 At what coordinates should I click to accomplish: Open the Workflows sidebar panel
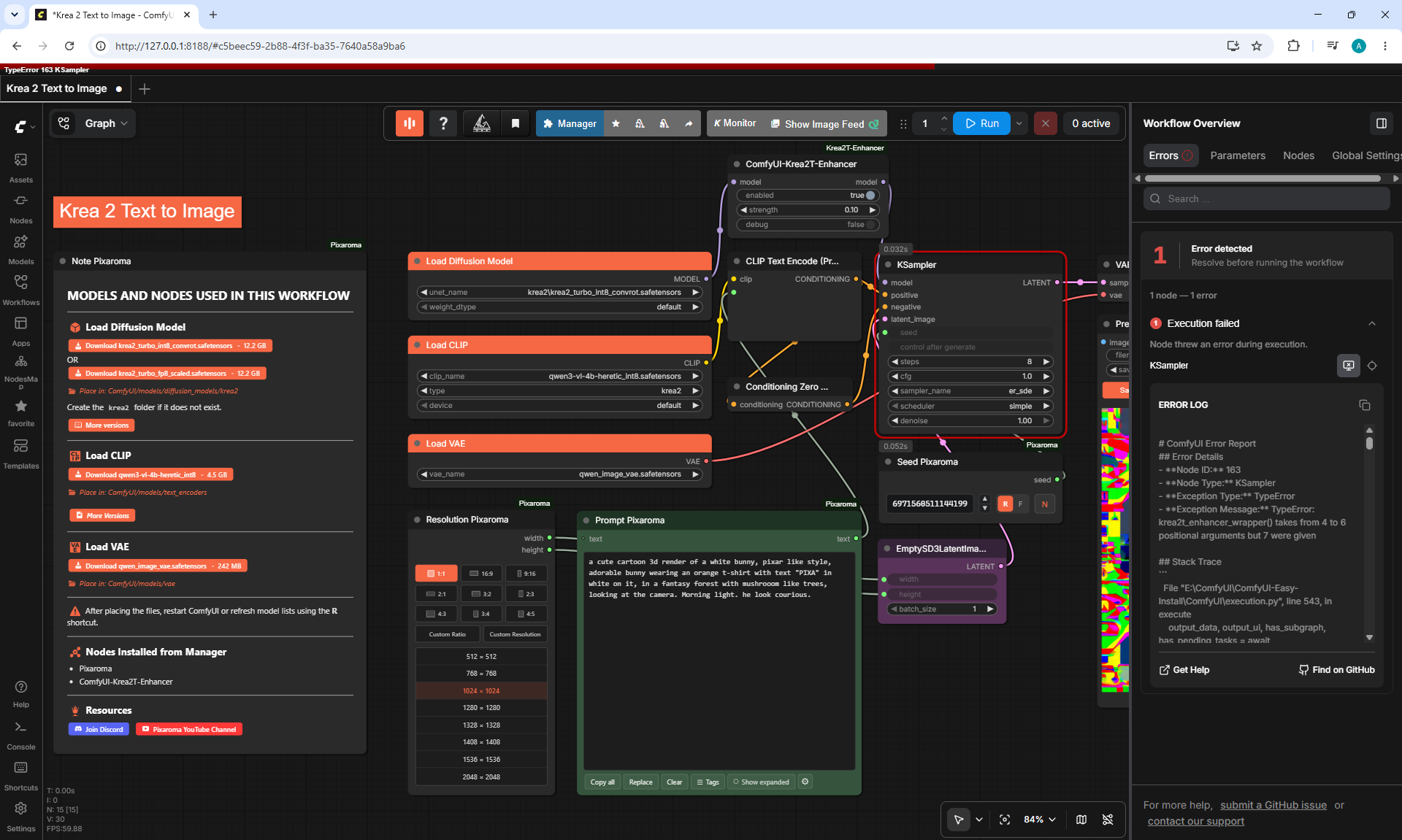[21, 290]
